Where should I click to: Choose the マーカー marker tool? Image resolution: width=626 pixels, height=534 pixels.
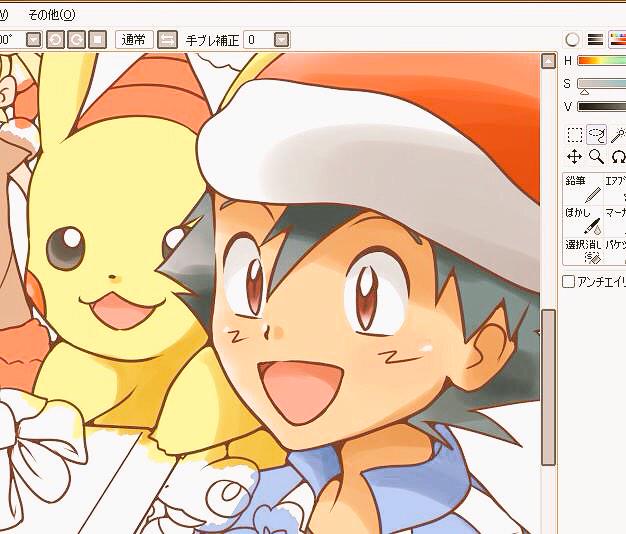[615, 221]
